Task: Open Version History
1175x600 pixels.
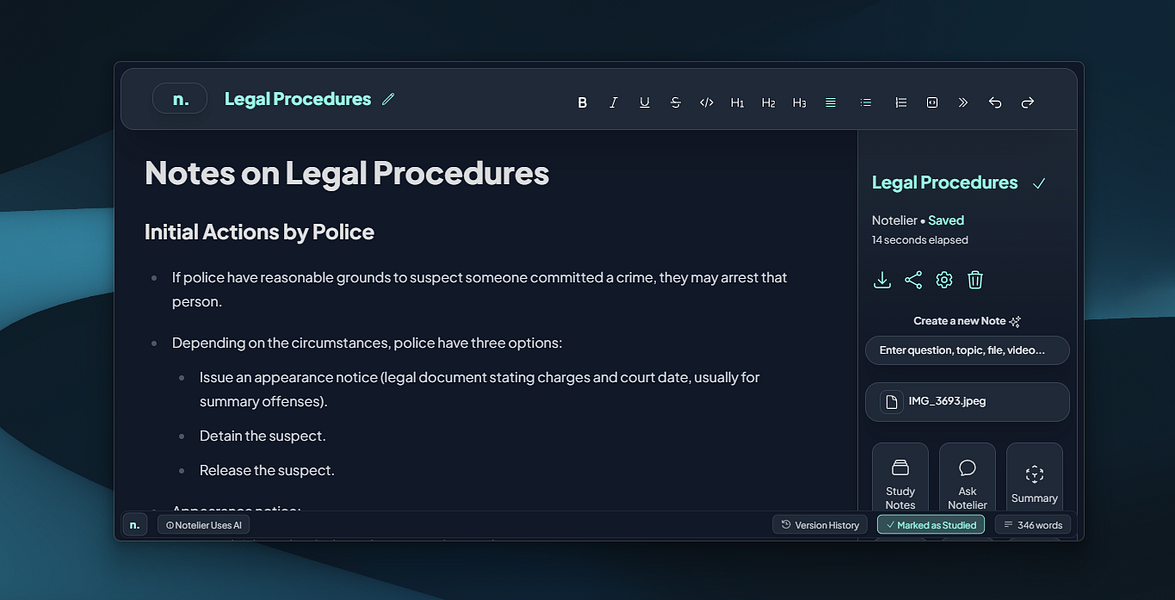Action: click(x=820, y=525)
